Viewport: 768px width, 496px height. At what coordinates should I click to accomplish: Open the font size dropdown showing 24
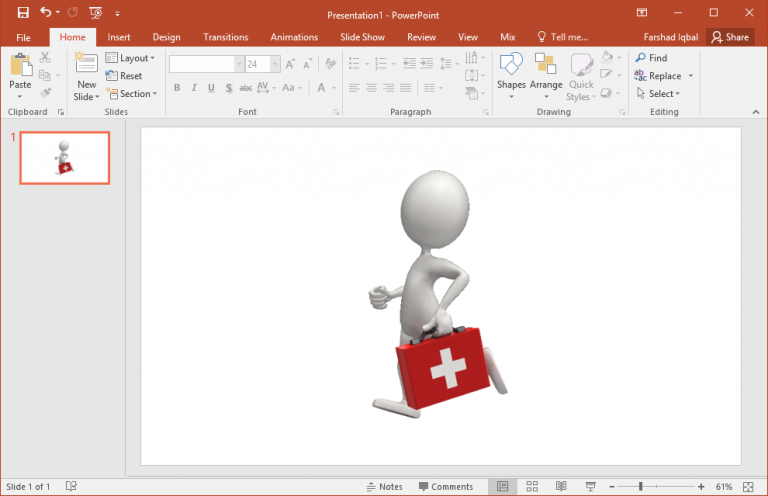(275, 64)
